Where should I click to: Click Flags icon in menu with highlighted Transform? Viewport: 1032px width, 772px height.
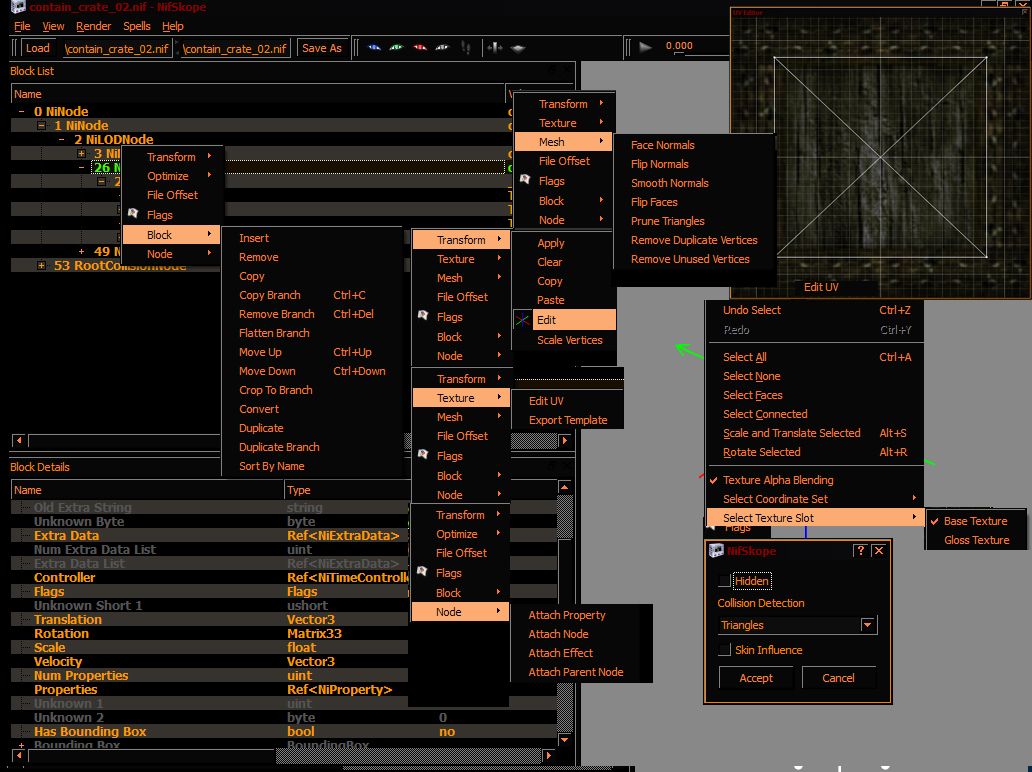(x=423, y=316)
